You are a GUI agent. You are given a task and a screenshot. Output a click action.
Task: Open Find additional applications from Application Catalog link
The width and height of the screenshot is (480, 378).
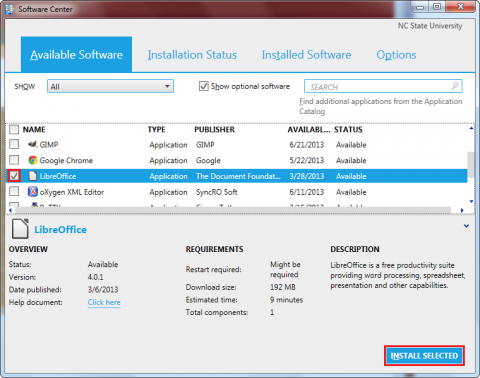tap(381, 106)
